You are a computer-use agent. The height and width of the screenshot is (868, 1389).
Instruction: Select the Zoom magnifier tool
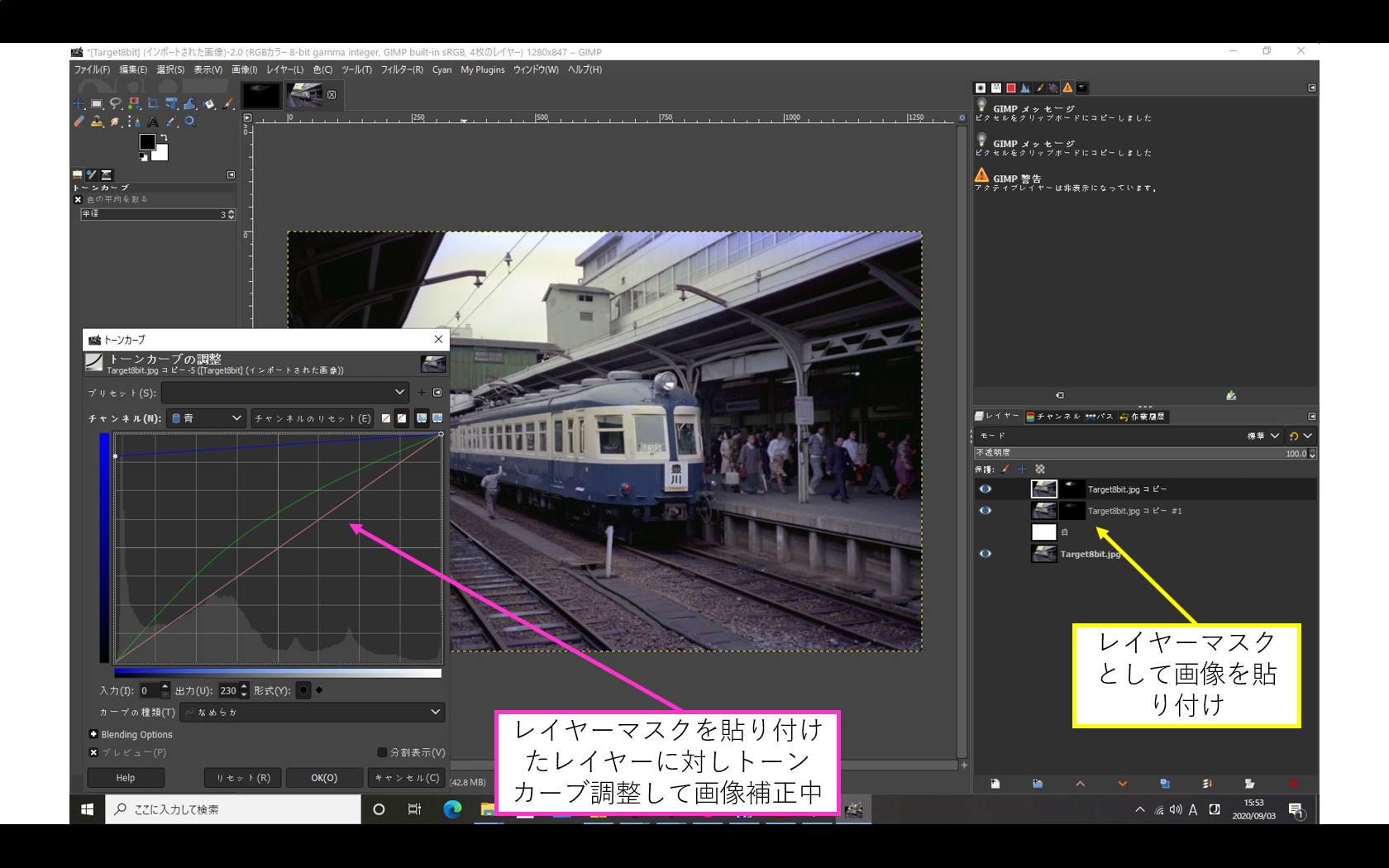pos(190,122)
